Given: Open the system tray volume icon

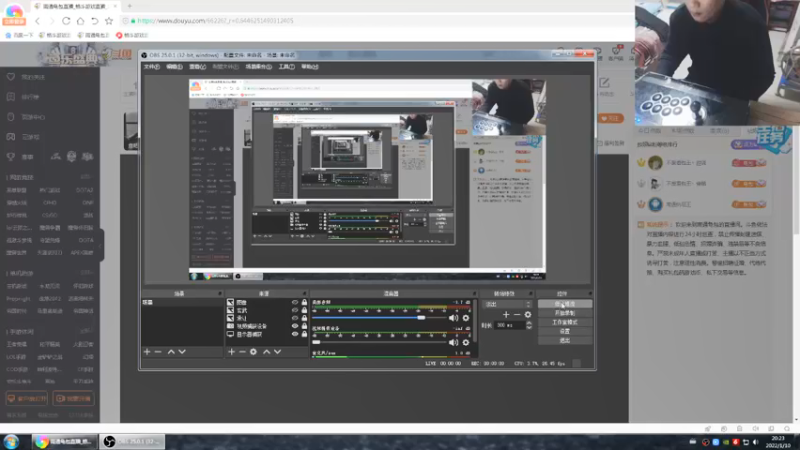Looking at the screenshot, I should point(756,442).
